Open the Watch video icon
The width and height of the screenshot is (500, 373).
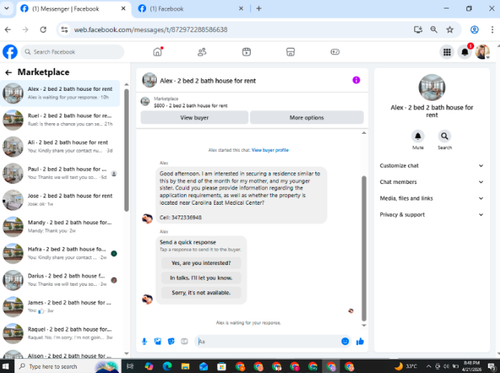click(x=246, y=52)
